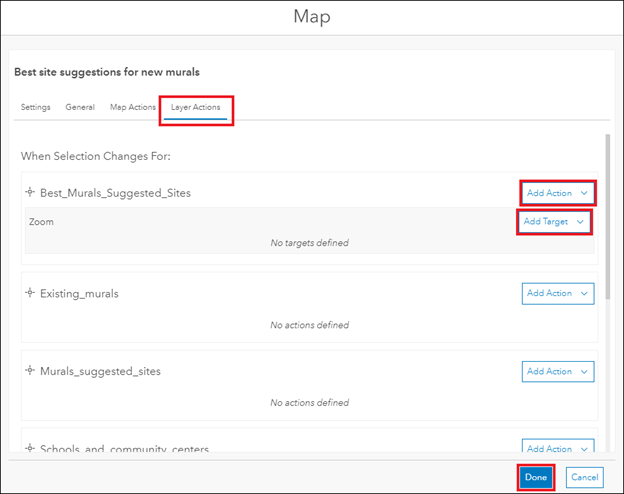Click the Zoom action label
This screenshot has width=624, height=494.
pyautogui.click(x=41, y=222)
